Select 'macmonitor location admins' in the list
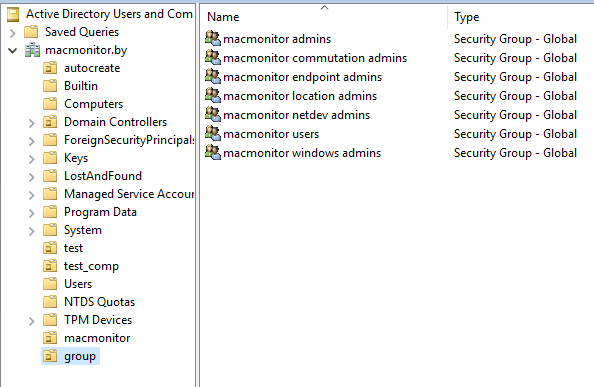Viewport: 594px width, 387px height. click(x=300, y=96)
